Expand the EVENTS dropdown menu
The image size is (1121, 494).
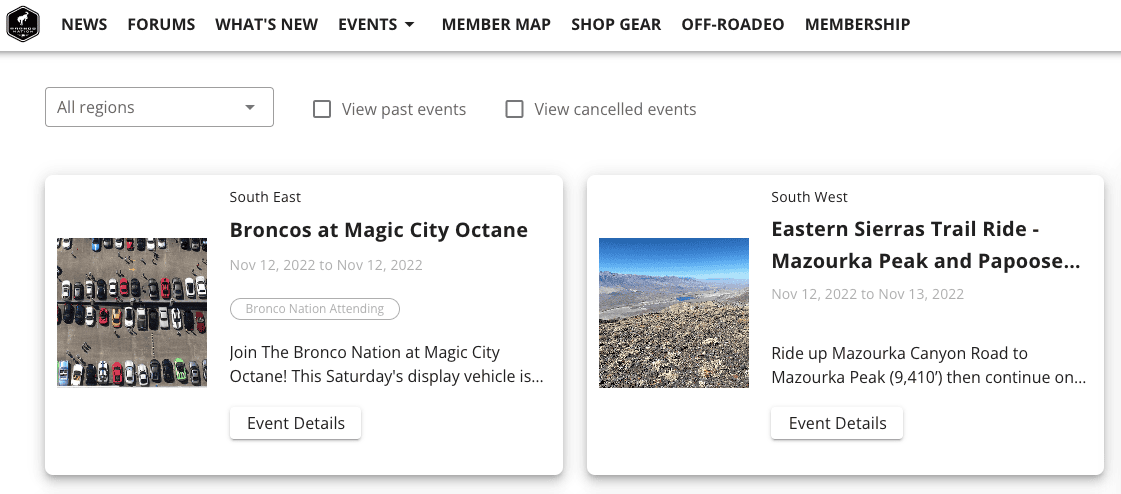coord(368,25)
